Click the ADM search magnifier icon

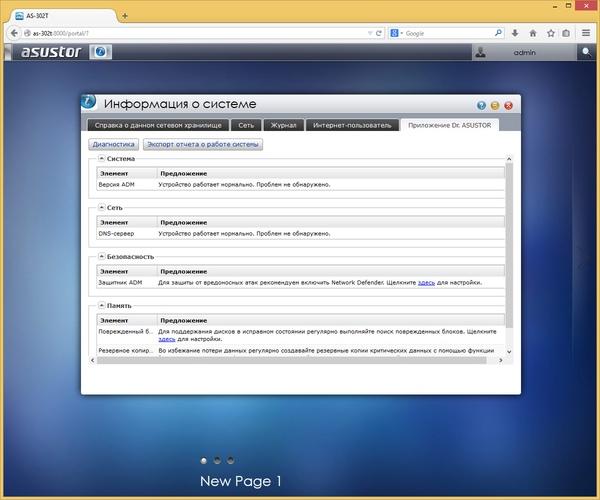(586, 52)
